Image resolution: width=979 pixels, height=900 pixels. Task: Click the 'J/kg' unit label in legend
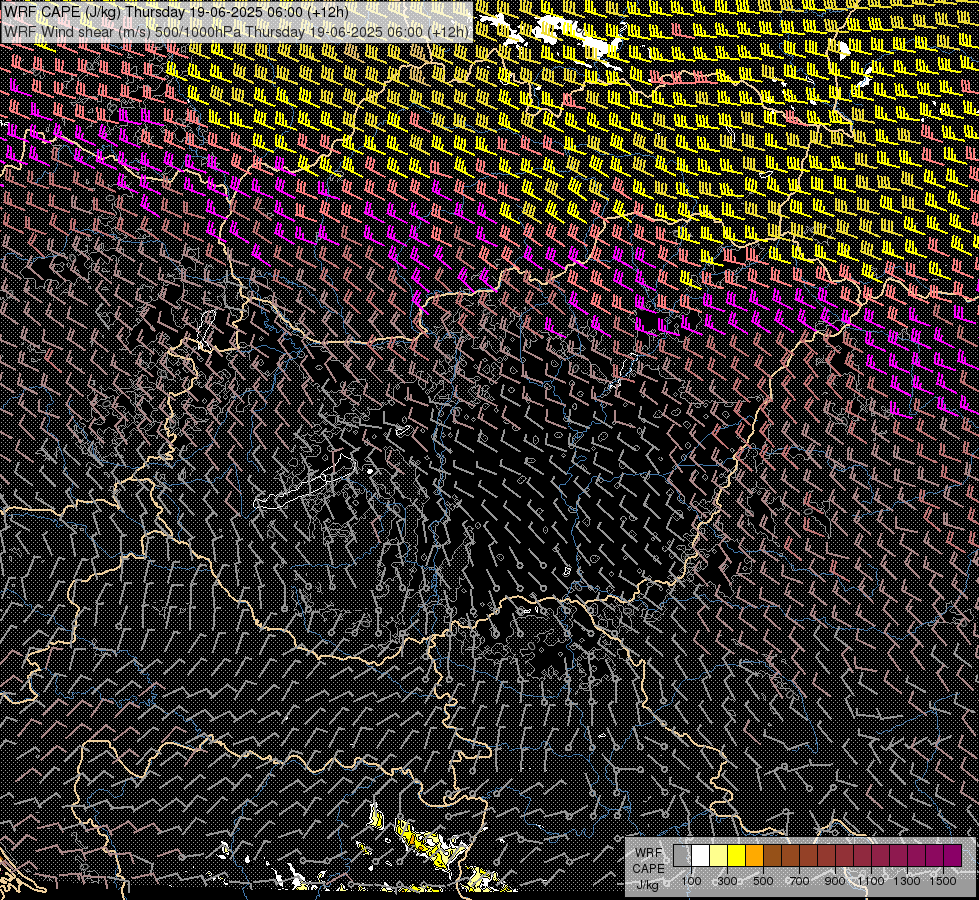coord(647,885)
